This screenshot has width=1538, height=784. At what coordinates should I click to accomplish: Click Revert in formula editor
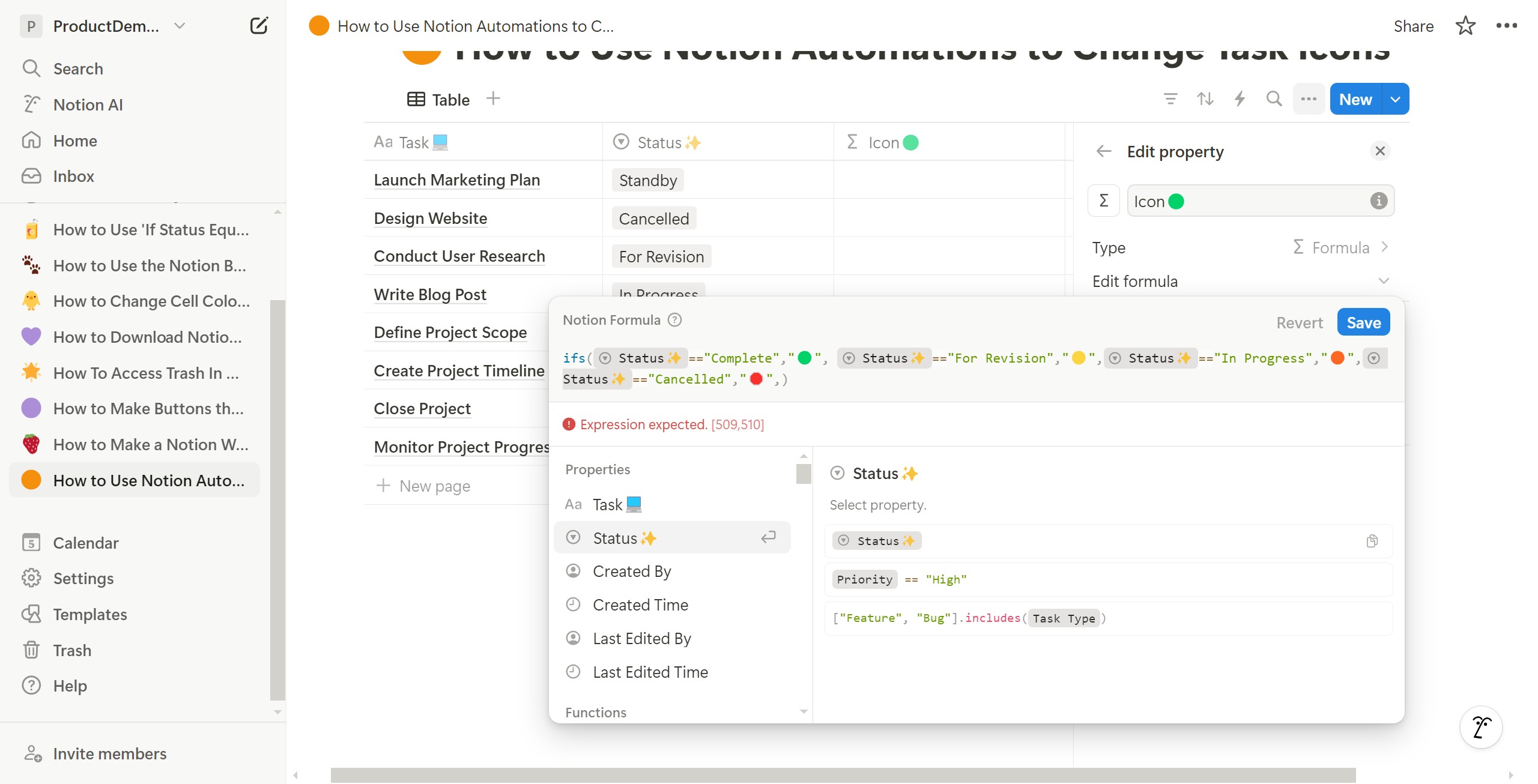coord(1299,323)
